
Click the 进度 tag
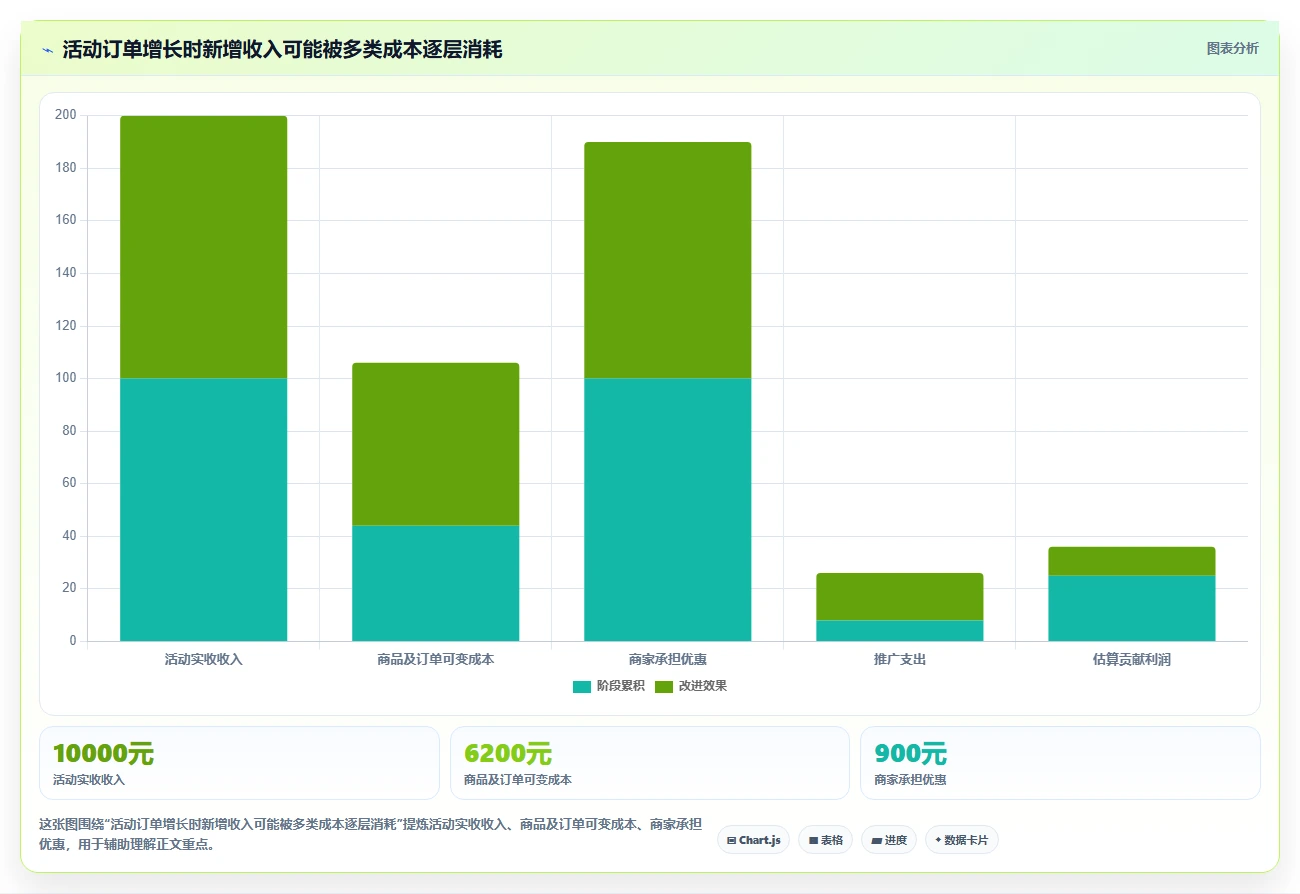(888, 840)
